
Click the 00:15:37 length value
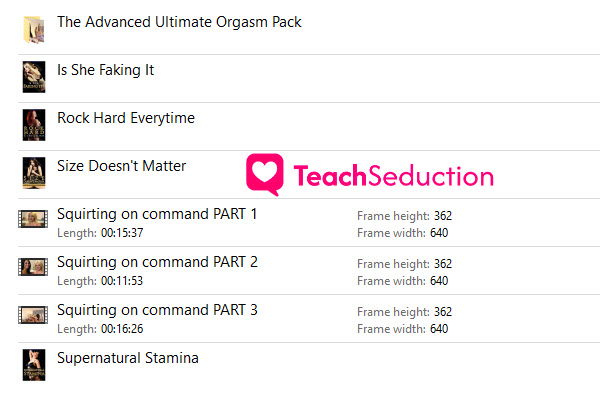tap(122, 233)
